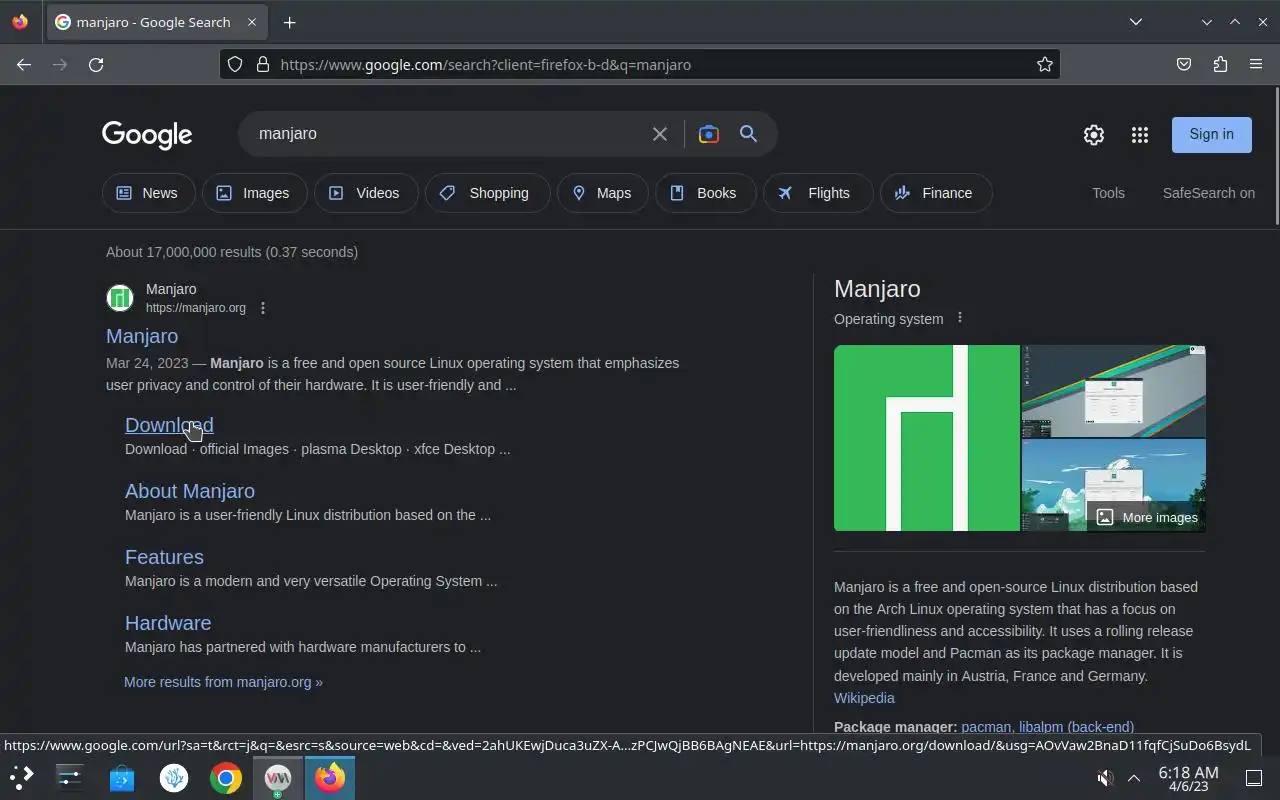This screenshot has width=1280, height=800.
Task: Click the tracking protection shield icon
Action: 235,64
